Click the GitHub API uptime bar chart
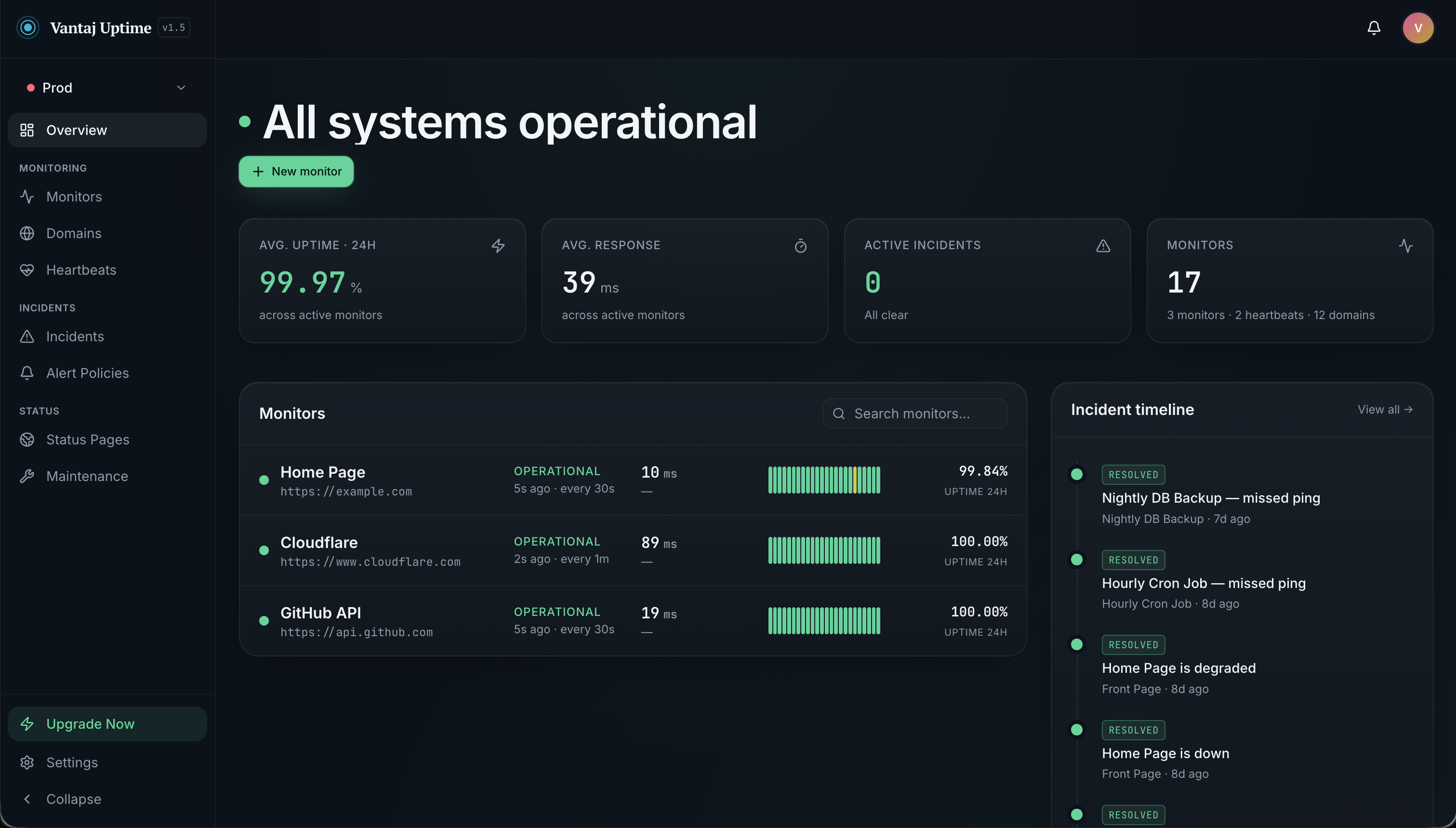Screen dimensions: 1456x828 (x=824, y=621)
